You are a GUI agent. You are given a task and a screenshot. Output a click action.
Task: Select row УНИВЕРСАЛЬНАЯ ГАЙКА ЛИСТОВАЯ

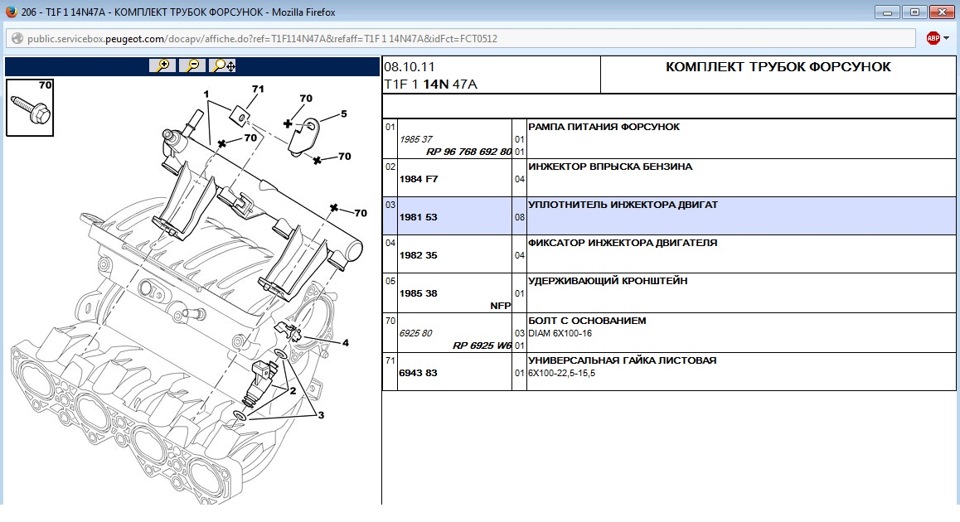click(669, 371)
